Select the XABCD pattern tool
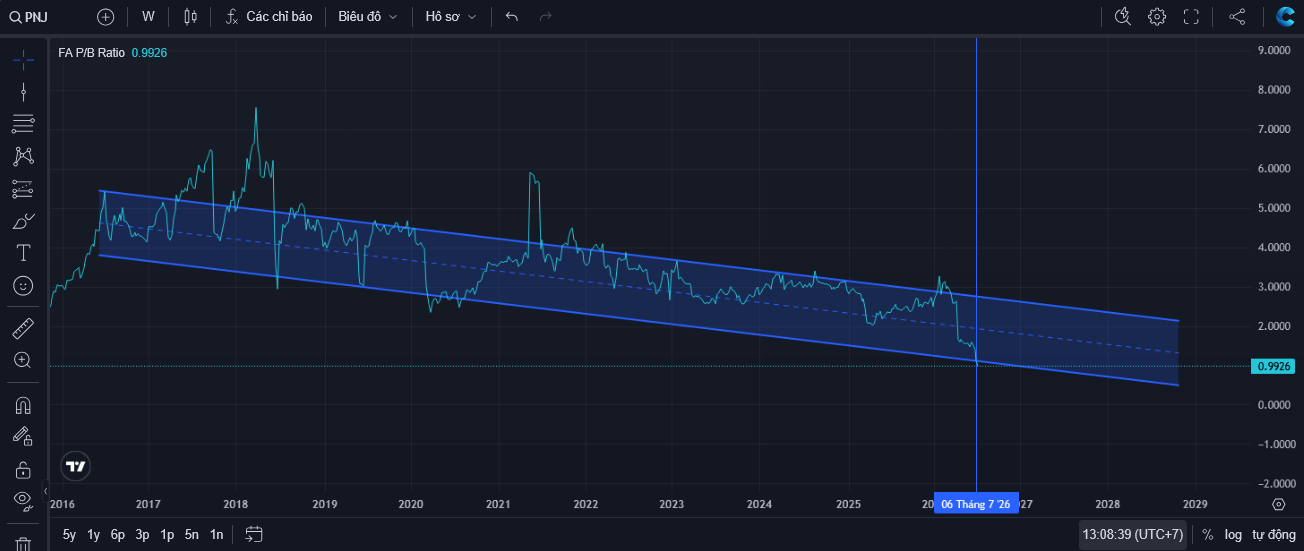The image size is (1304, 551). 23,156
